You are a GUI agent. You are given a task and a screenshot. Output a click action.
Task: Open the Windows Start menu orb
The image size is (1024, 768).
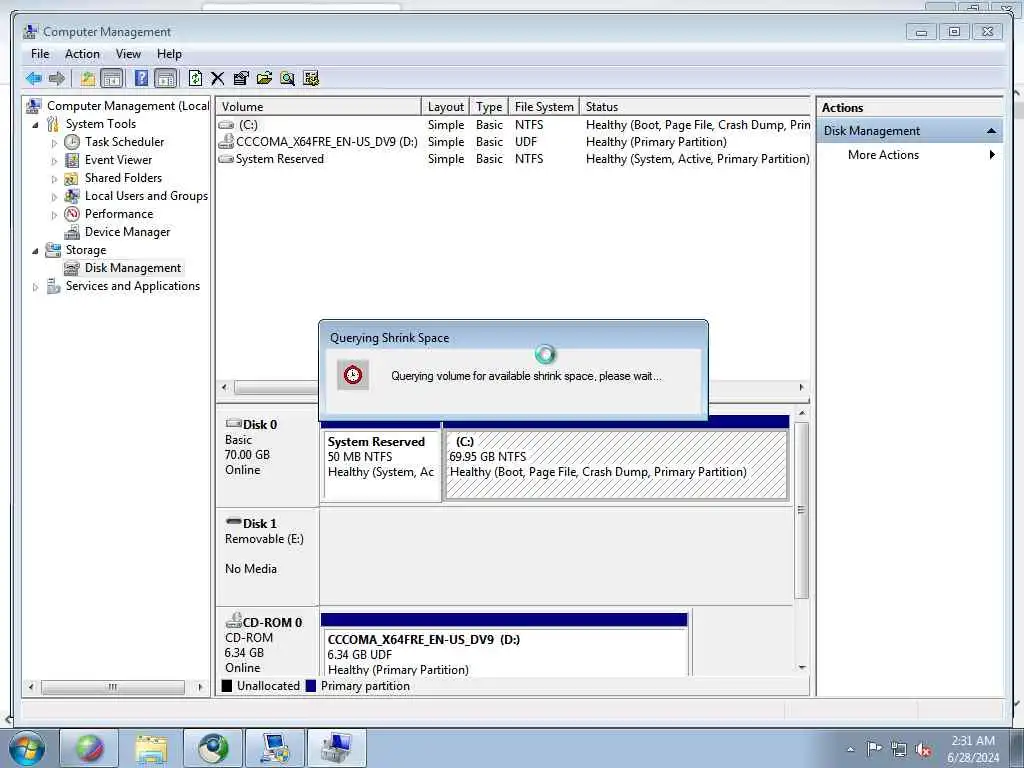coord(27,748)
